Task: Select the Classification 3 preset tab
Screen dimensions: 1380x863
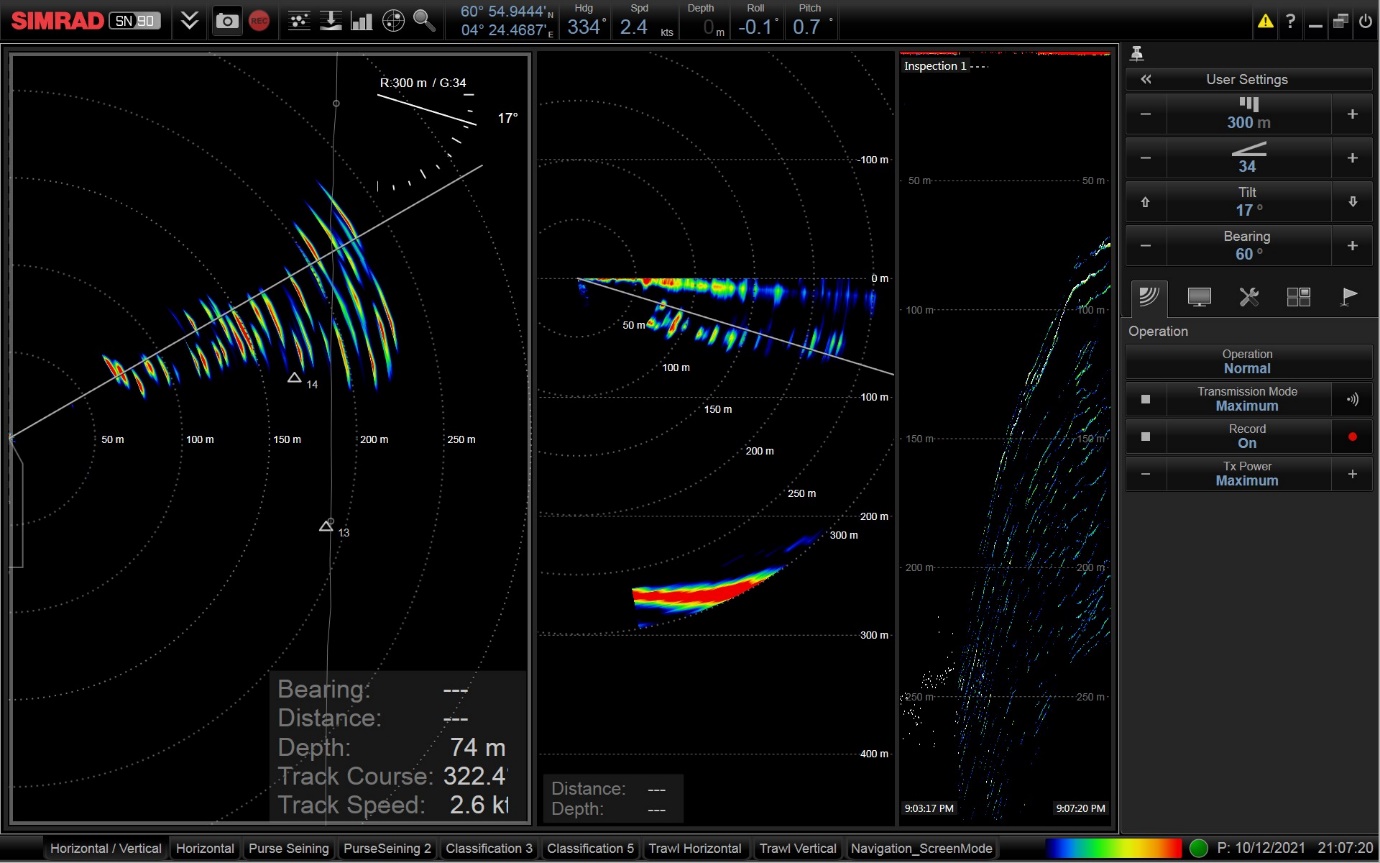Action: (x=489, y=848)
